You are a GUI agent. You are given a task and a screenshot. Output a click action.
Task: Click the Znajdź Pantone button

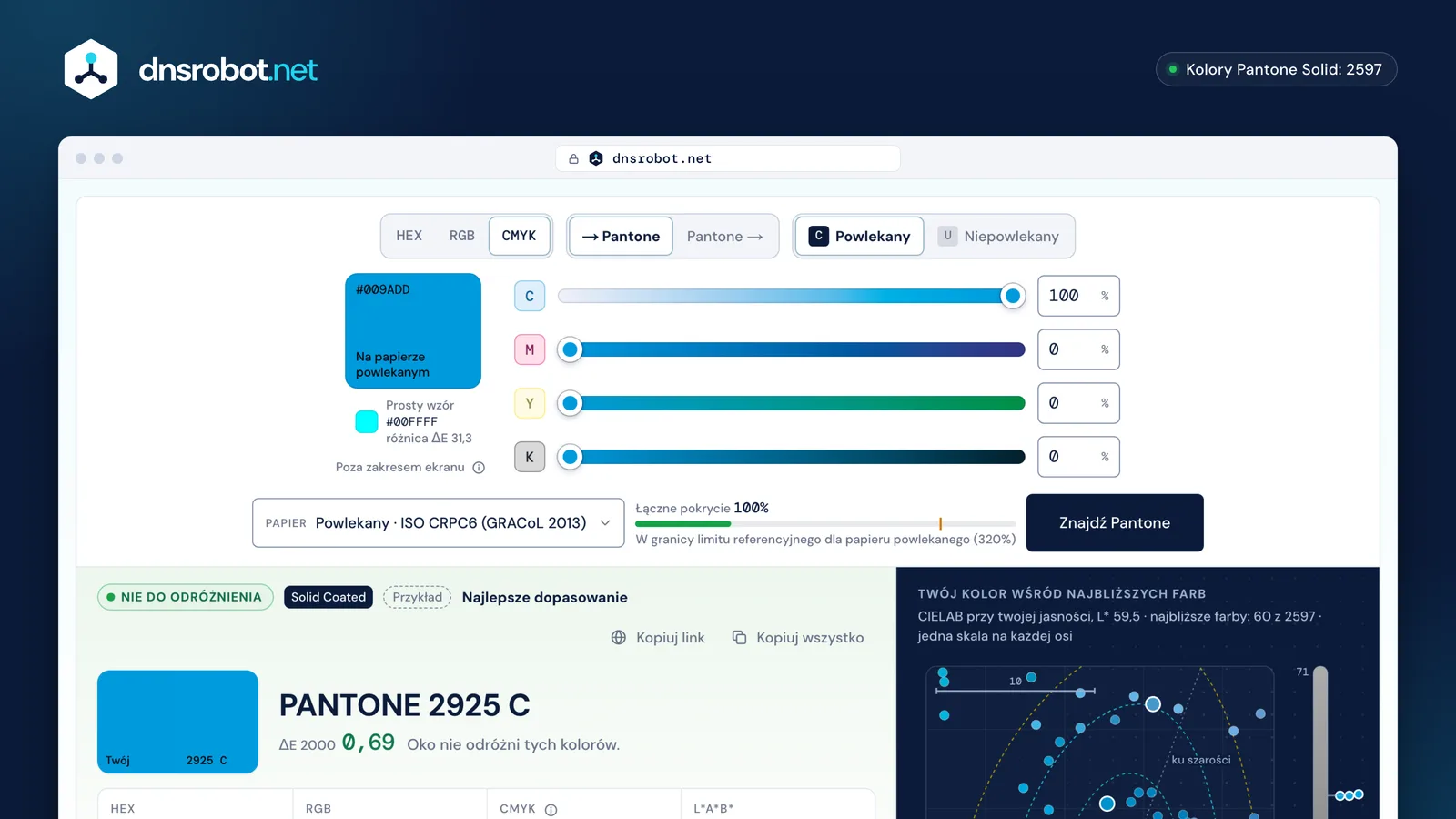coord(1115,523)
